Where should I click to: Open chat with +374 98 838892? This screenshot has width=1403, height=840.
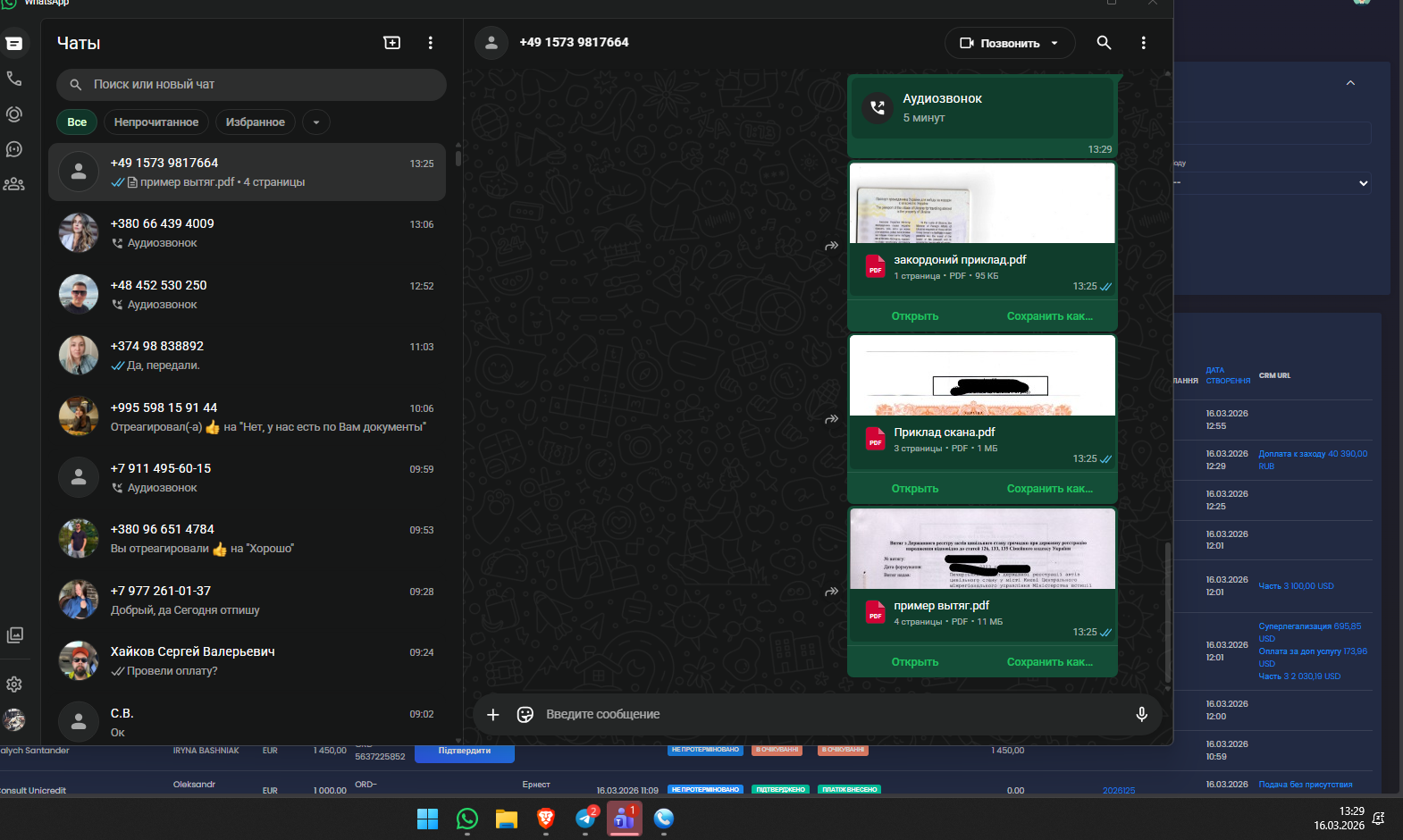tap(247, 356)
